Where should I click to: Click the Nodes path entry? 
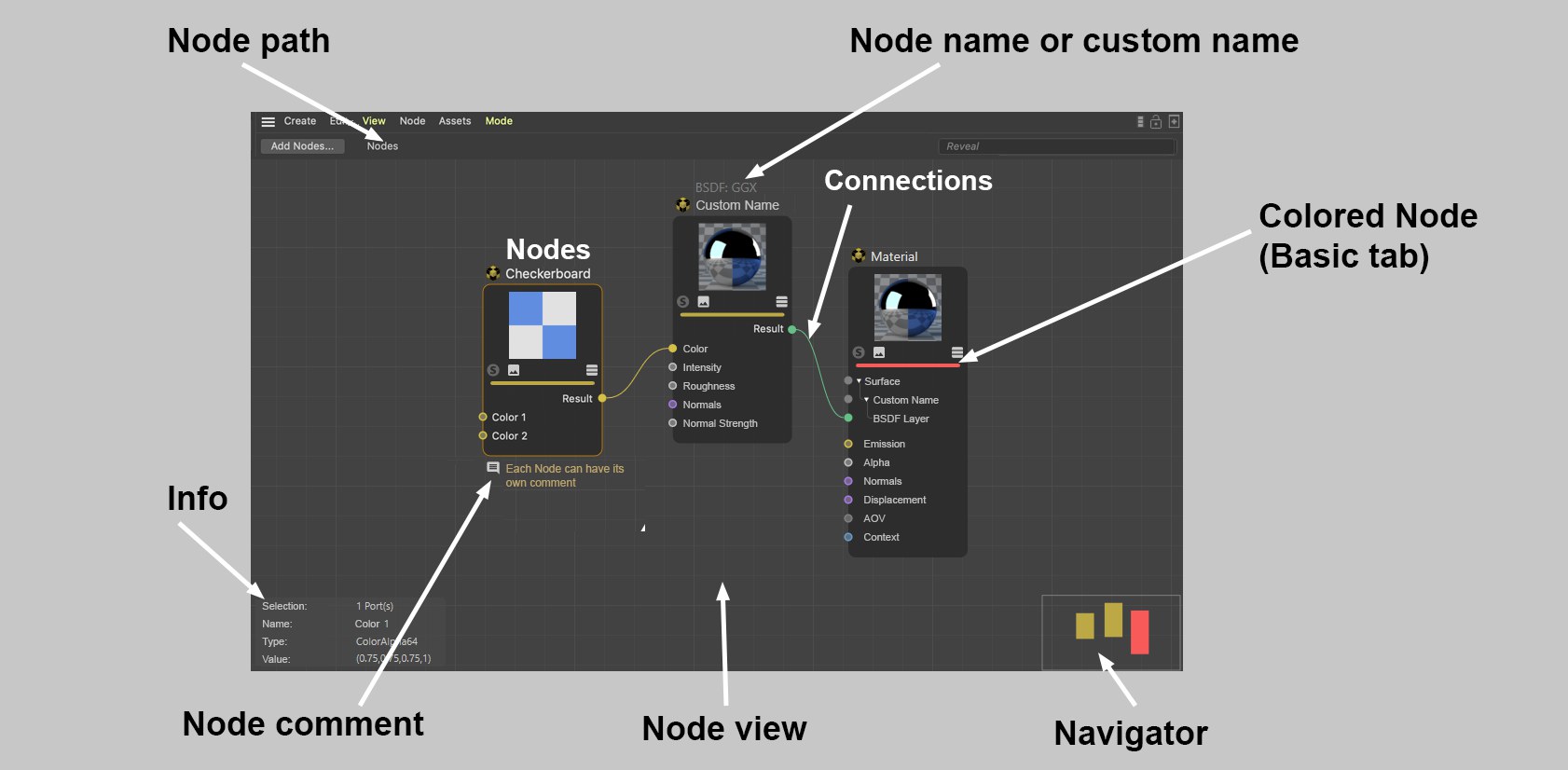coord(382,146)
